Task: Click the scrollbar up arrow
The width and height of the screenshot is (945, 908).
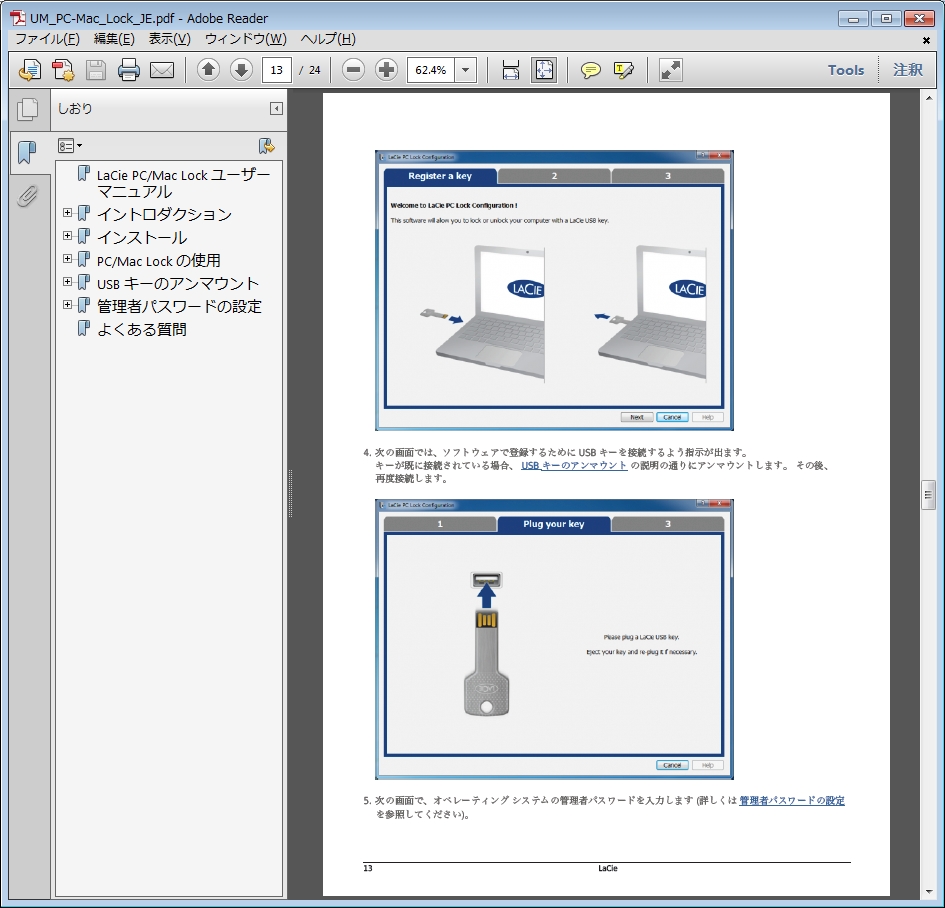Action: coord(928,98)
